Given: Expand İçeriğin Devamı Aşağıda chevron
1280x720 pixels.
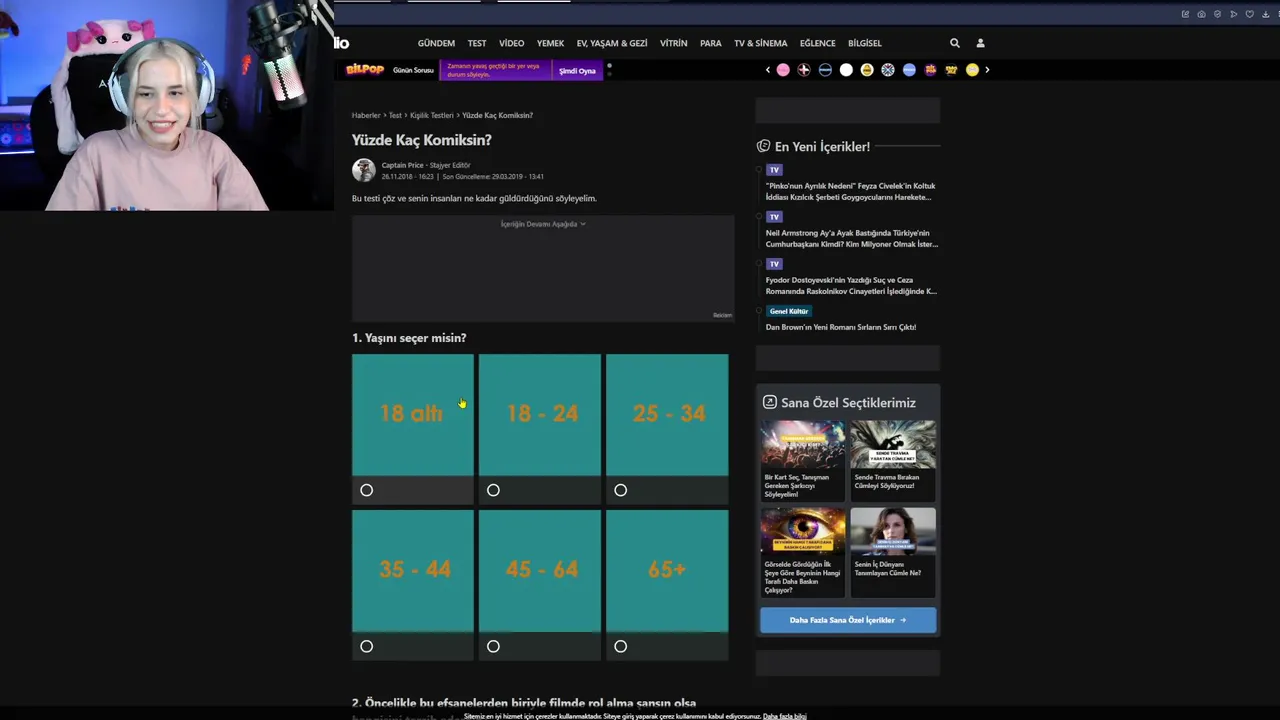Looking at the screenshot, I should tap(583, 224).
